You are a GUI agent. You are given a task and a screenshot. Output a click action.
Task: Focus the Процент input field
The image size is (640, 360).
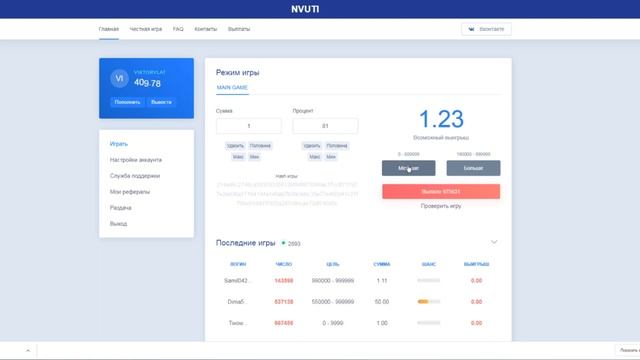325,126
